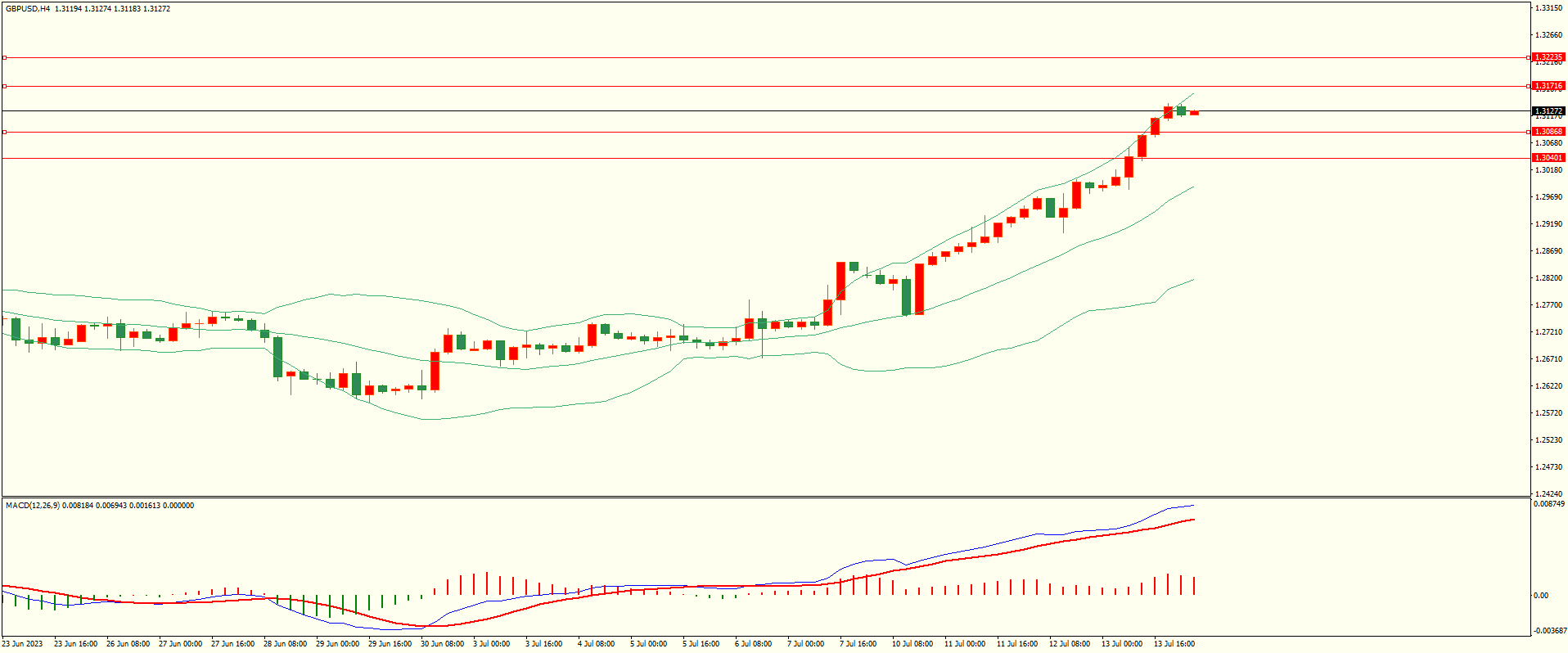Click the 30 Jun 08:00 time label

[442, 644]
